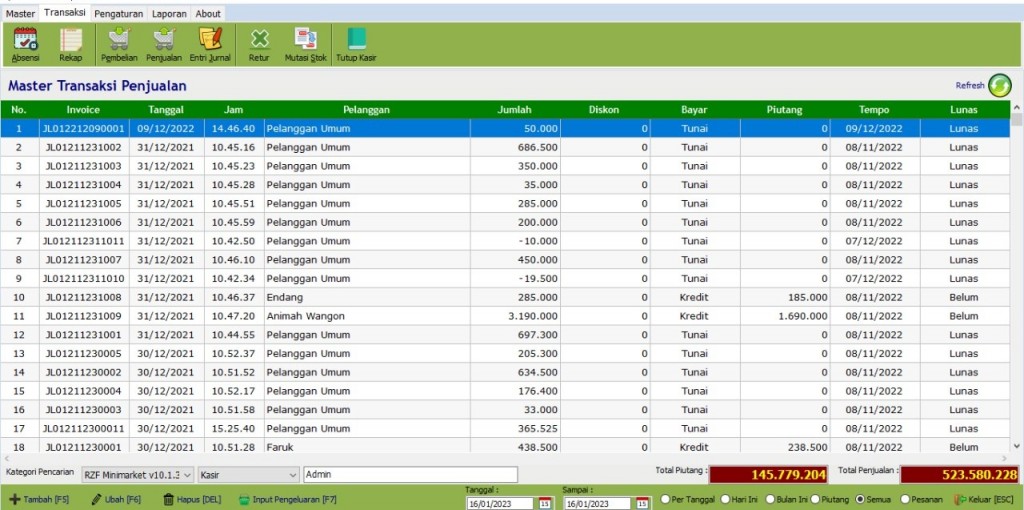Screen dimensions: 1024x510
Task: Click Tambah [F5] plus button
Action: point(39,500)
